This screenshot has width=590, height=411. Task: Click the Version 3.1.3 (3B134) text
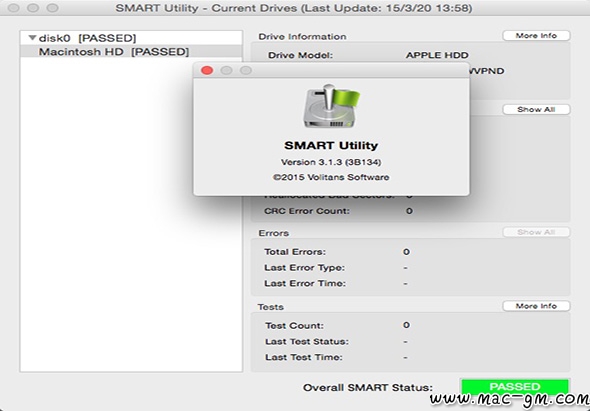[331, 162]
